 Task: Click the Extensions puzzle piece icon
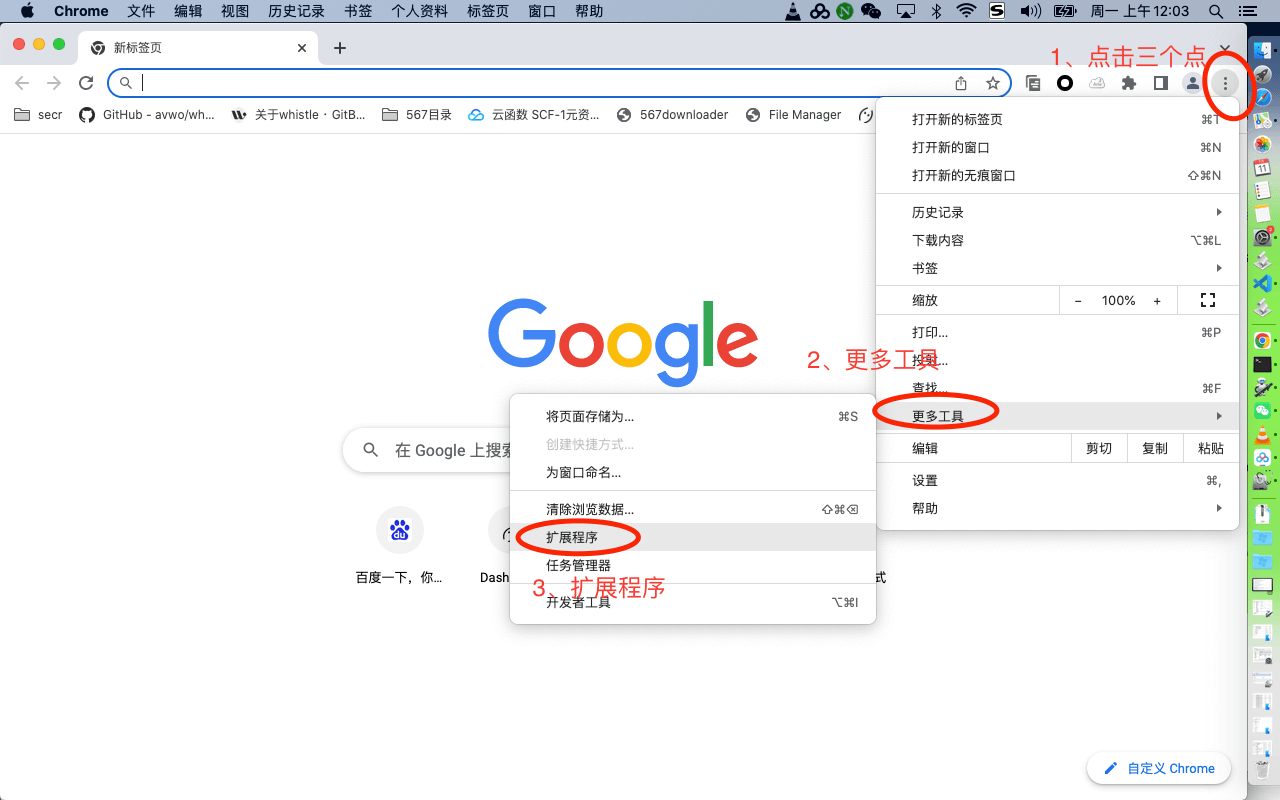(1129, 83)
